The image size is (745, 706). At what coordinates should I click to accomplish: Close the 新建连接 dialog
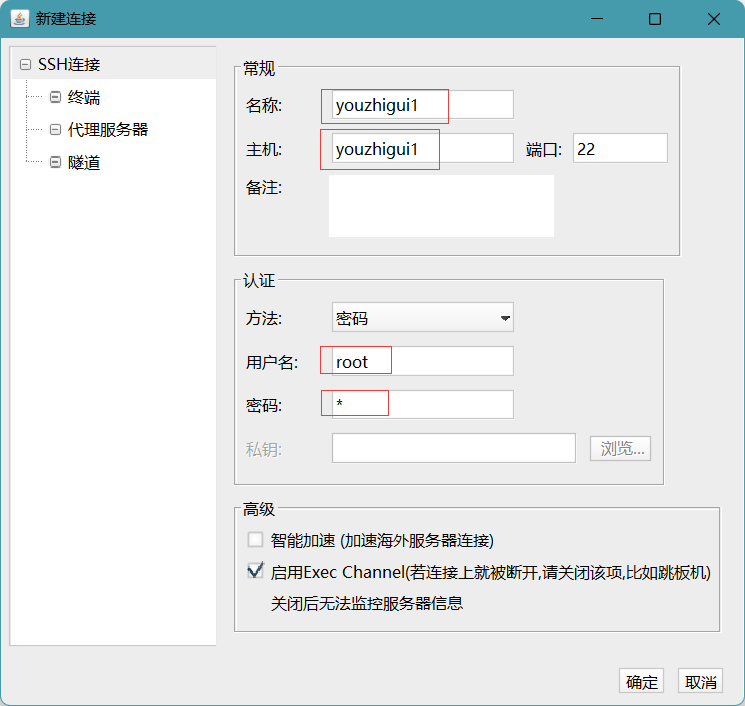pos(714,19)
